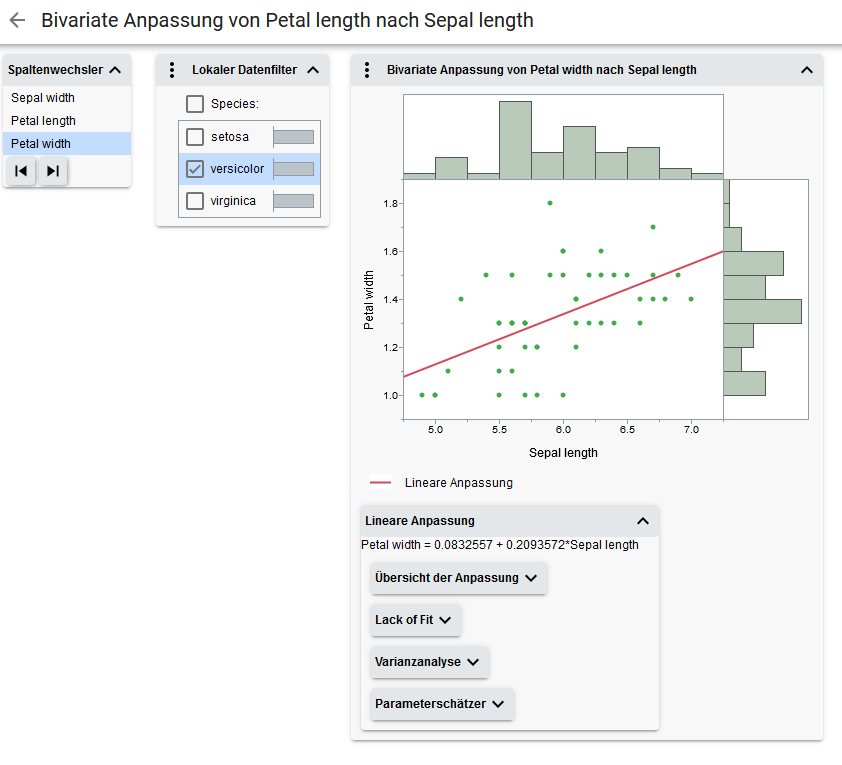842x765 pixels.
Task: Toggle the Species checkbox
Action: tap(195, 104)
